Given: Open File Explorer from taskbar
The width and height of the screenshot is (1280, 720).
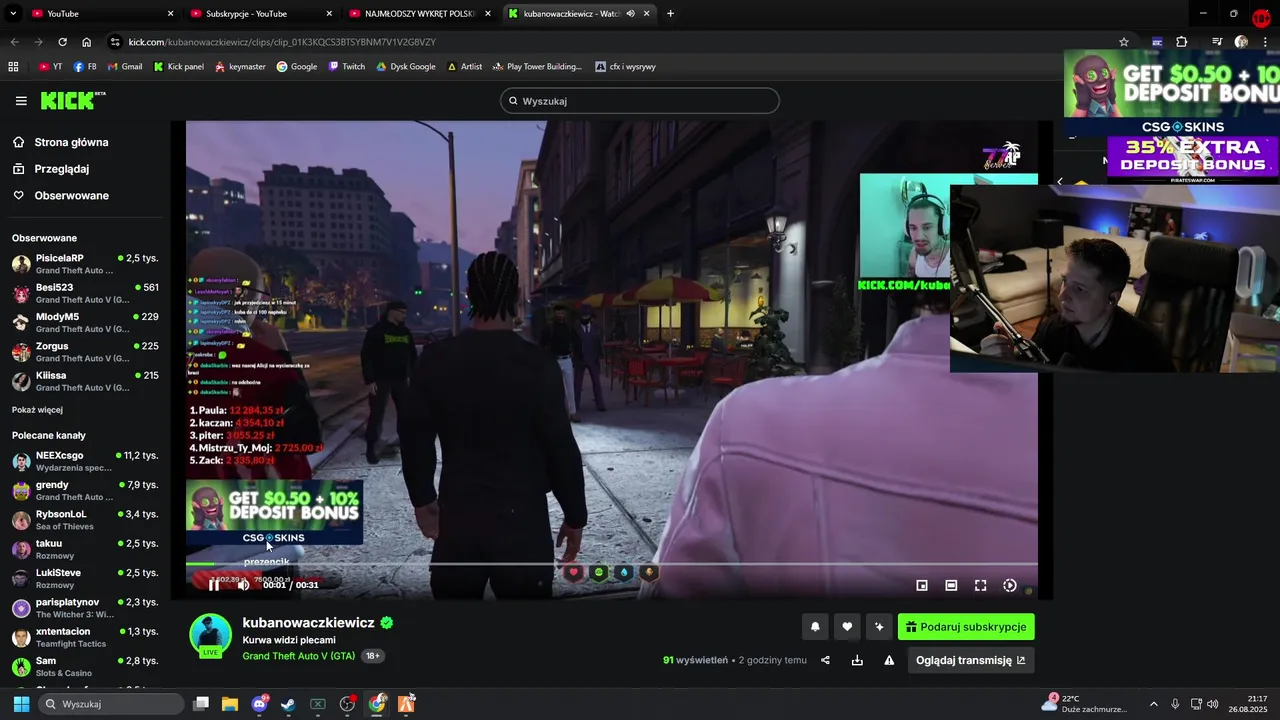Looking at the screenshot, I should [230, 704].
